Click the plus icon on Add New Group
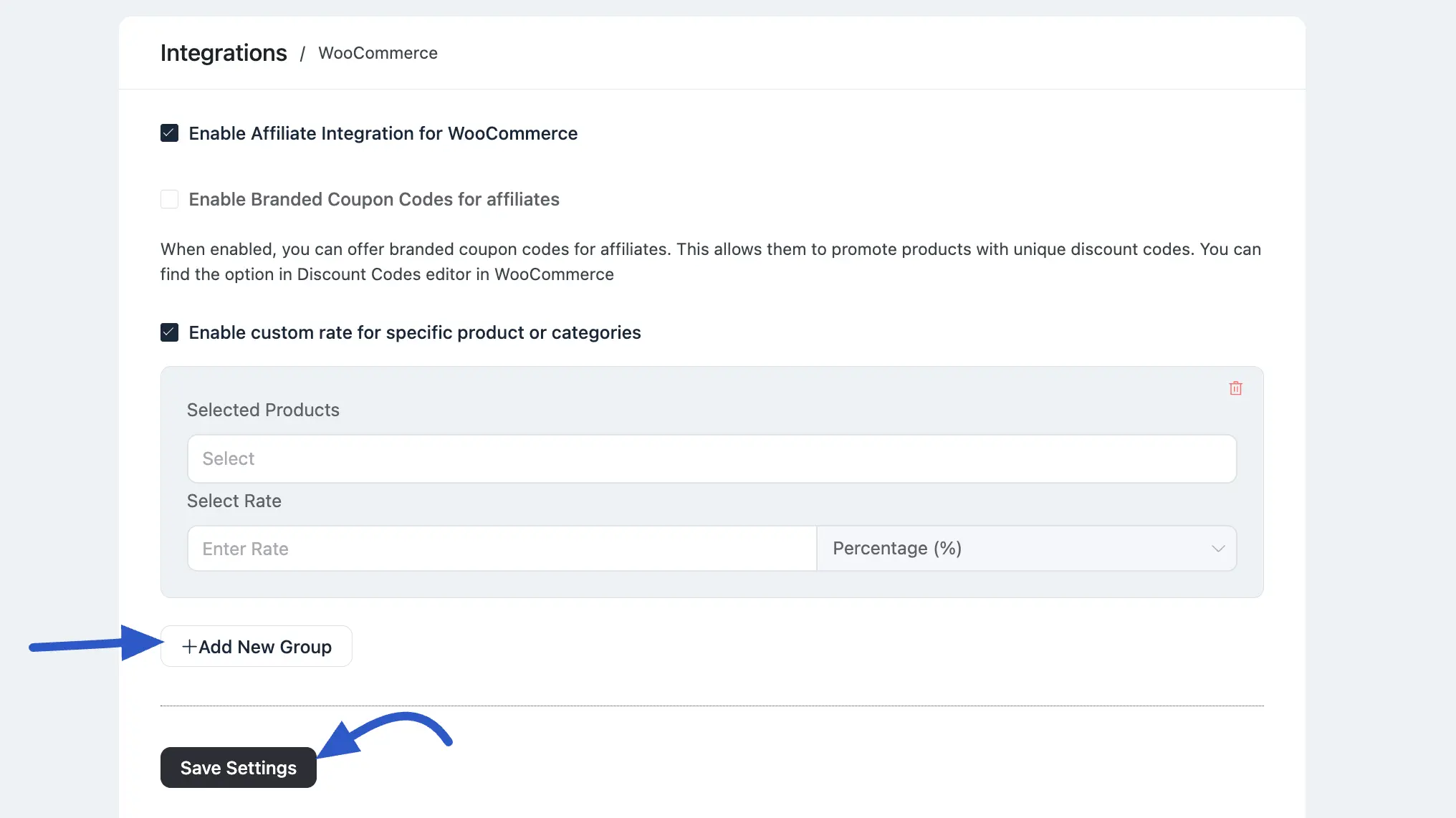The image size is (1456, 818). tap(189, 646)
